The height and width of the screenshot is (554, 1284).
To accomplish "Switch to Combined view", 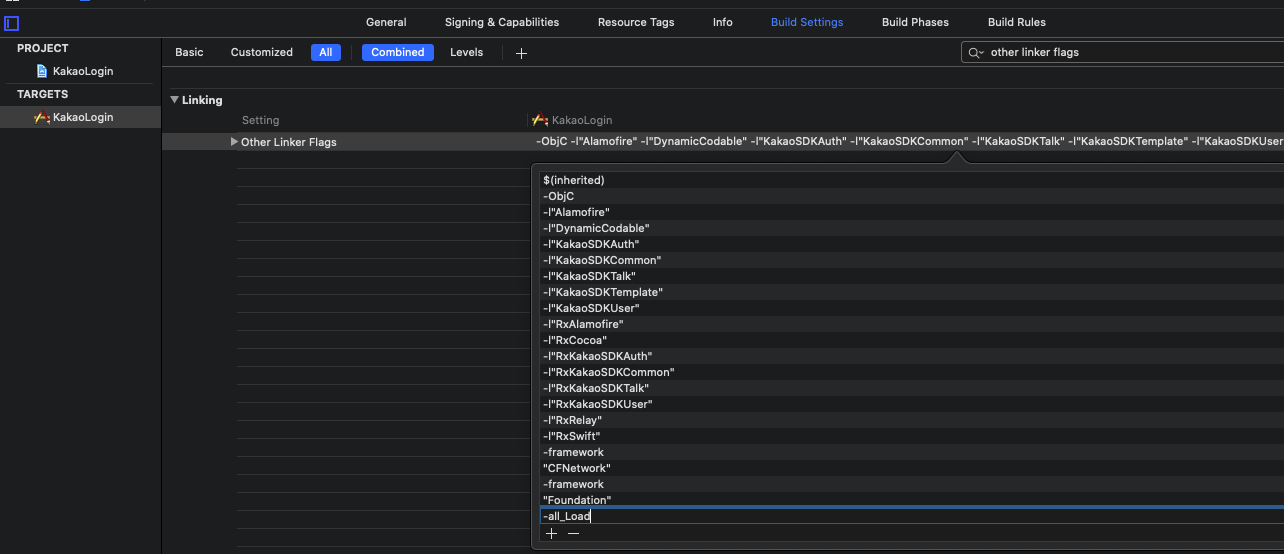I will tap(398, 52).
